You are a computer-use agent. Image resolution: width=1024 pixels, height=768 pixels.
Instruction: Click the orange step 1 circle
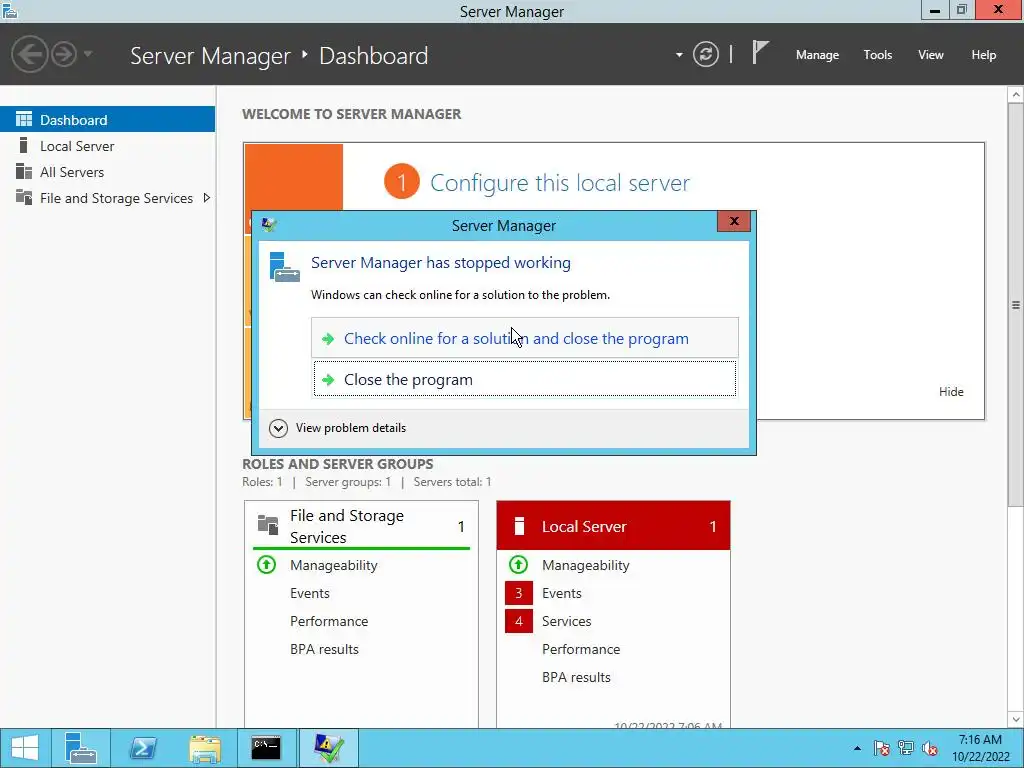[x=402, y=182]
